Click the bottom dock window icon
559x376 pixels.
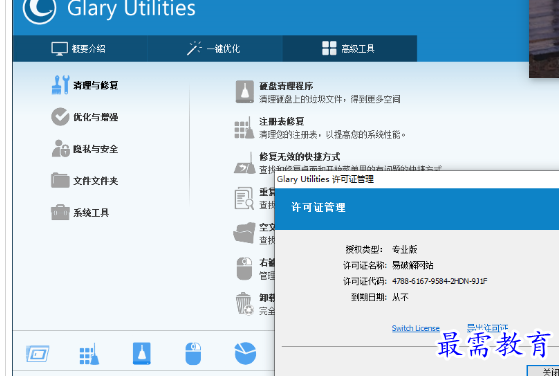pos(38,354)
